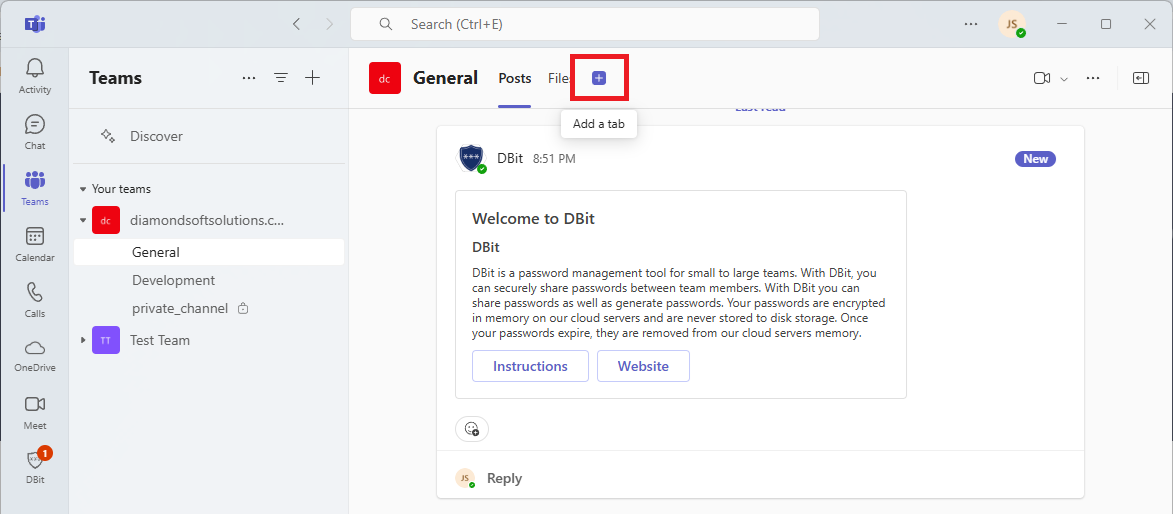Expand the Test Team channel list

coord(83,340)
